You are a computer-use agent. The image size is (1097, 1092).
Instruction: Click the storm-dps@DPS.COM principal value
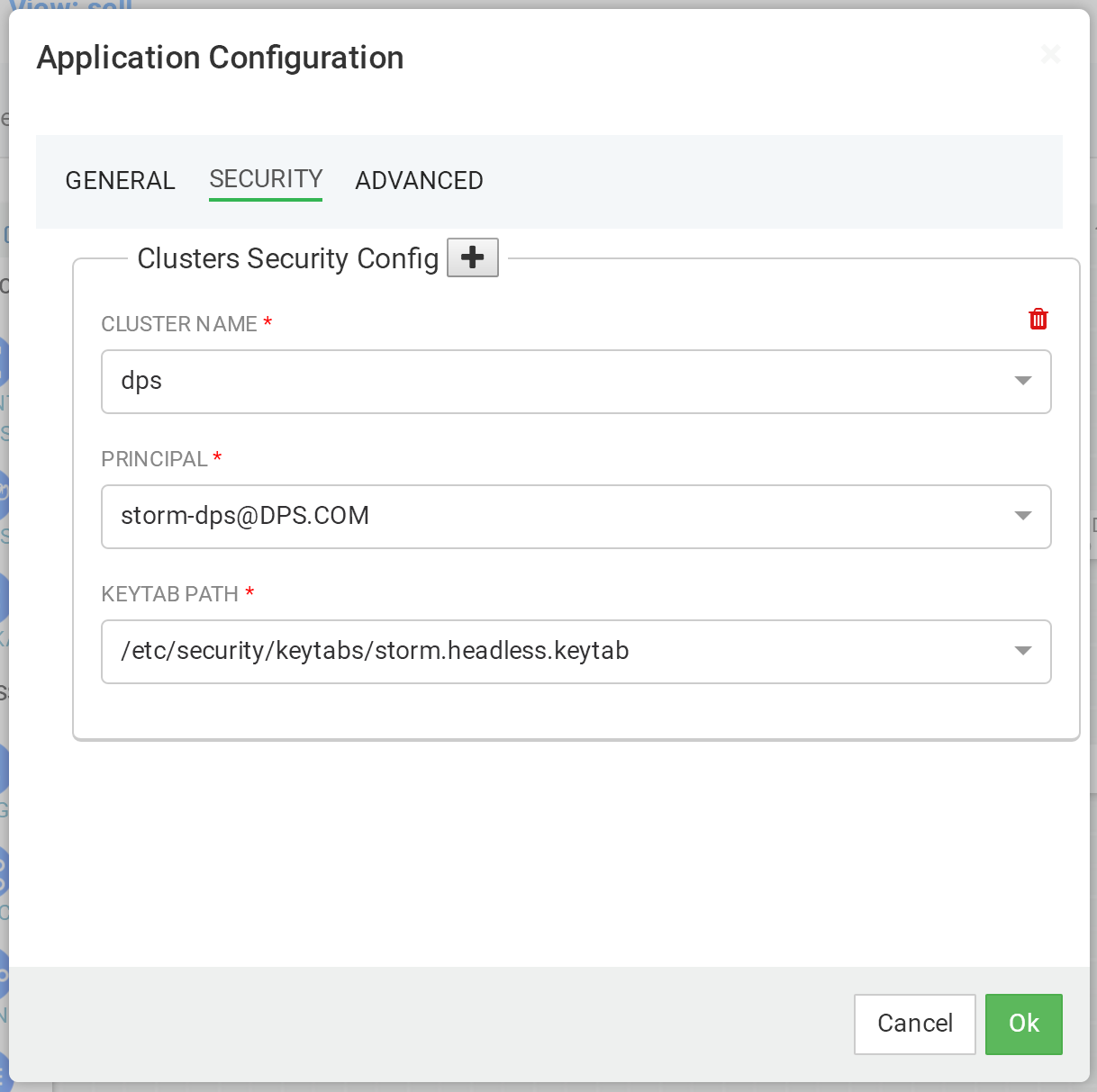245,516
